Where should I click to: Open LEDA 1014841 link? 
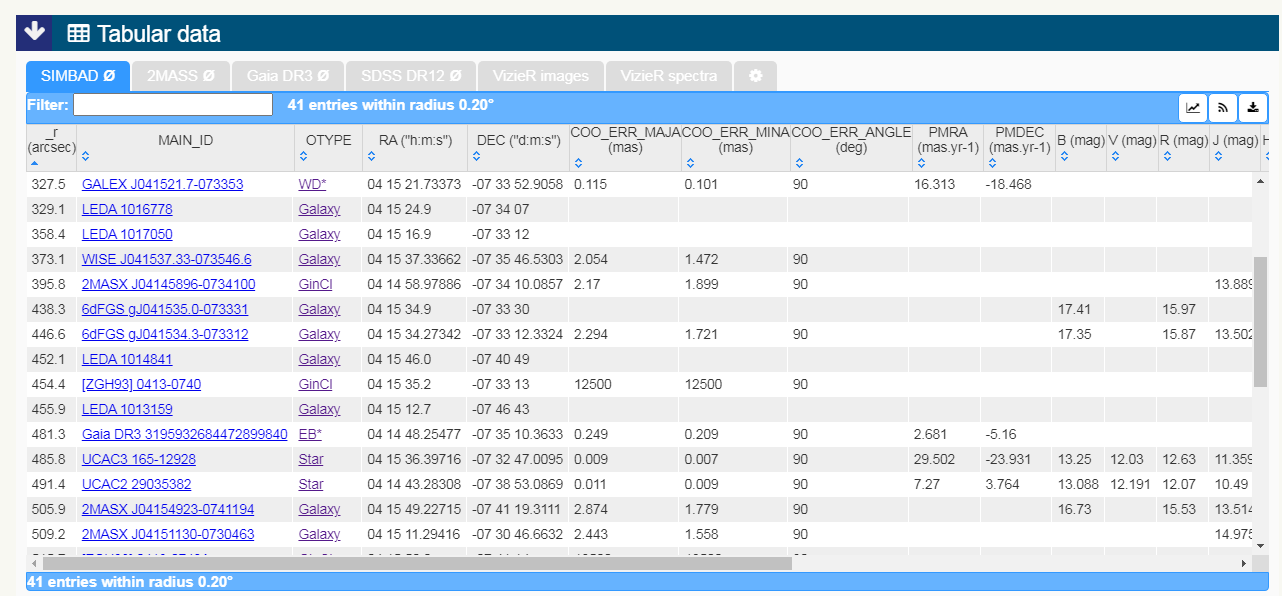click(127, 359)
